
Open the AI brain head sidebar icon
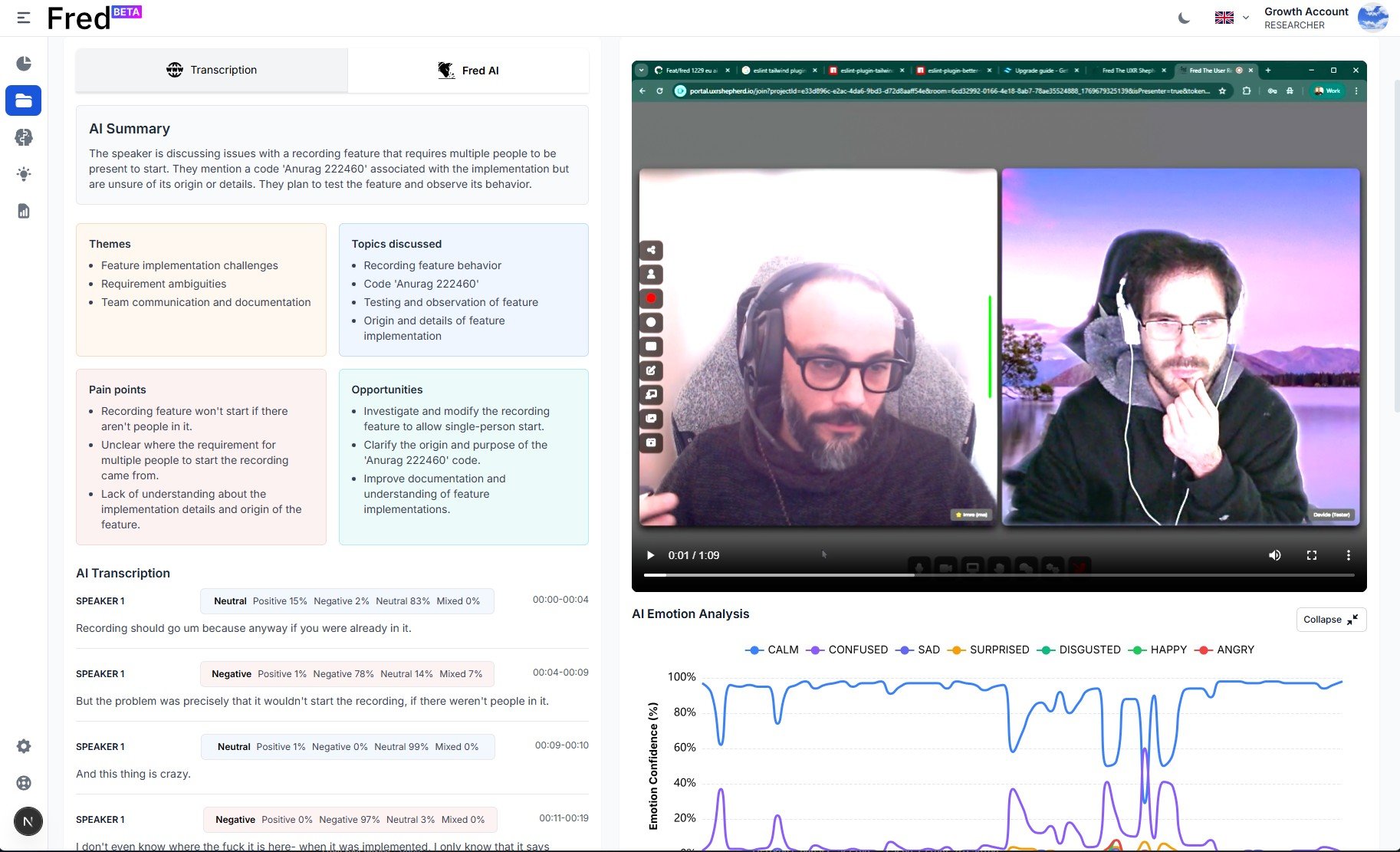pos(24,137)
